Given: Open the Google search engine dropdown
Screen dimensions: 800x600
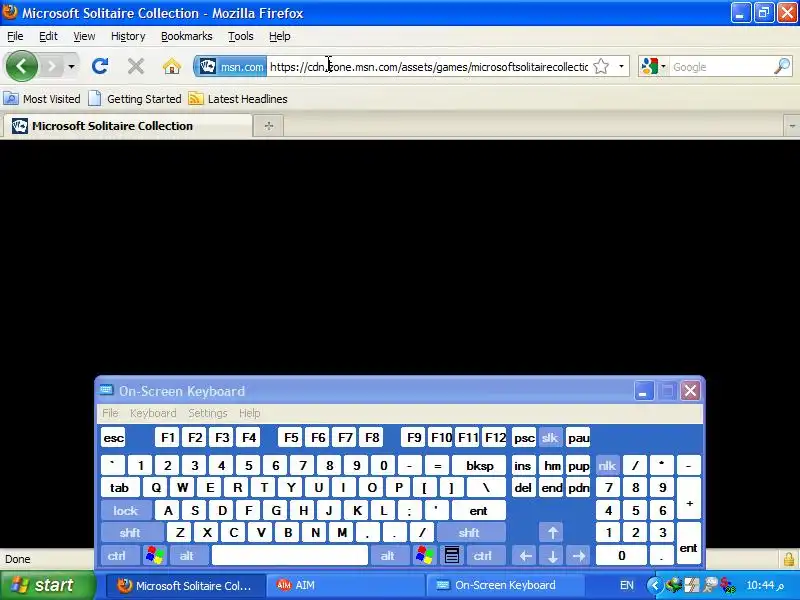Looking at the screenshot, I should pos(654,66).
